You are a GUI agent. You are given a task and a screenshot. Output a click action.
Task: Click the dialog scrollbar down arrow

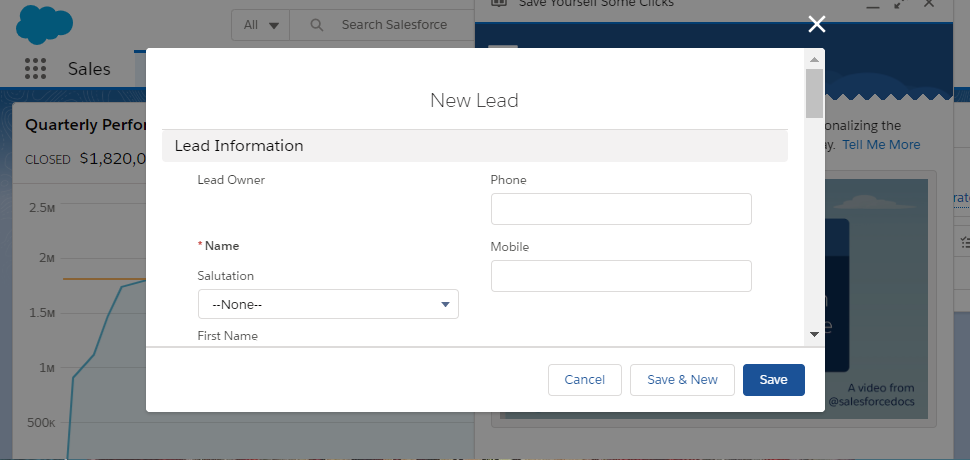pyautogui.click(x=814, y=333)
